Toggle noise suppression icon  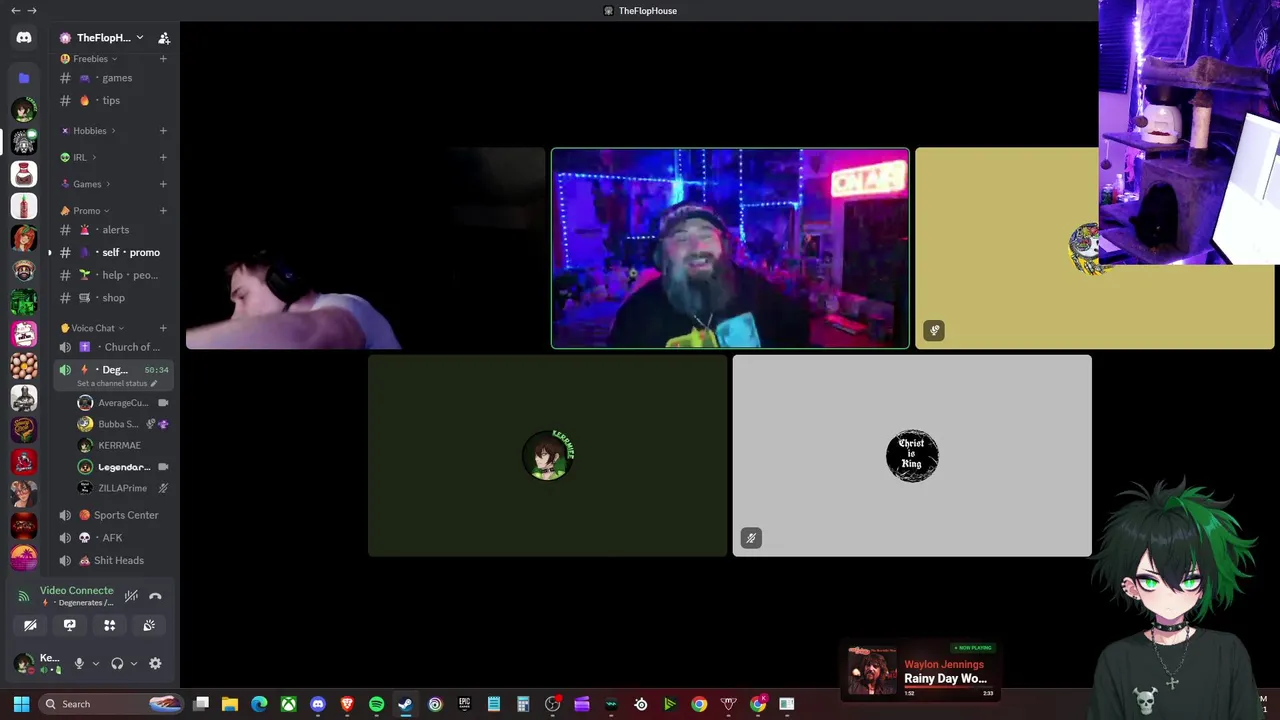pos(131,596)
